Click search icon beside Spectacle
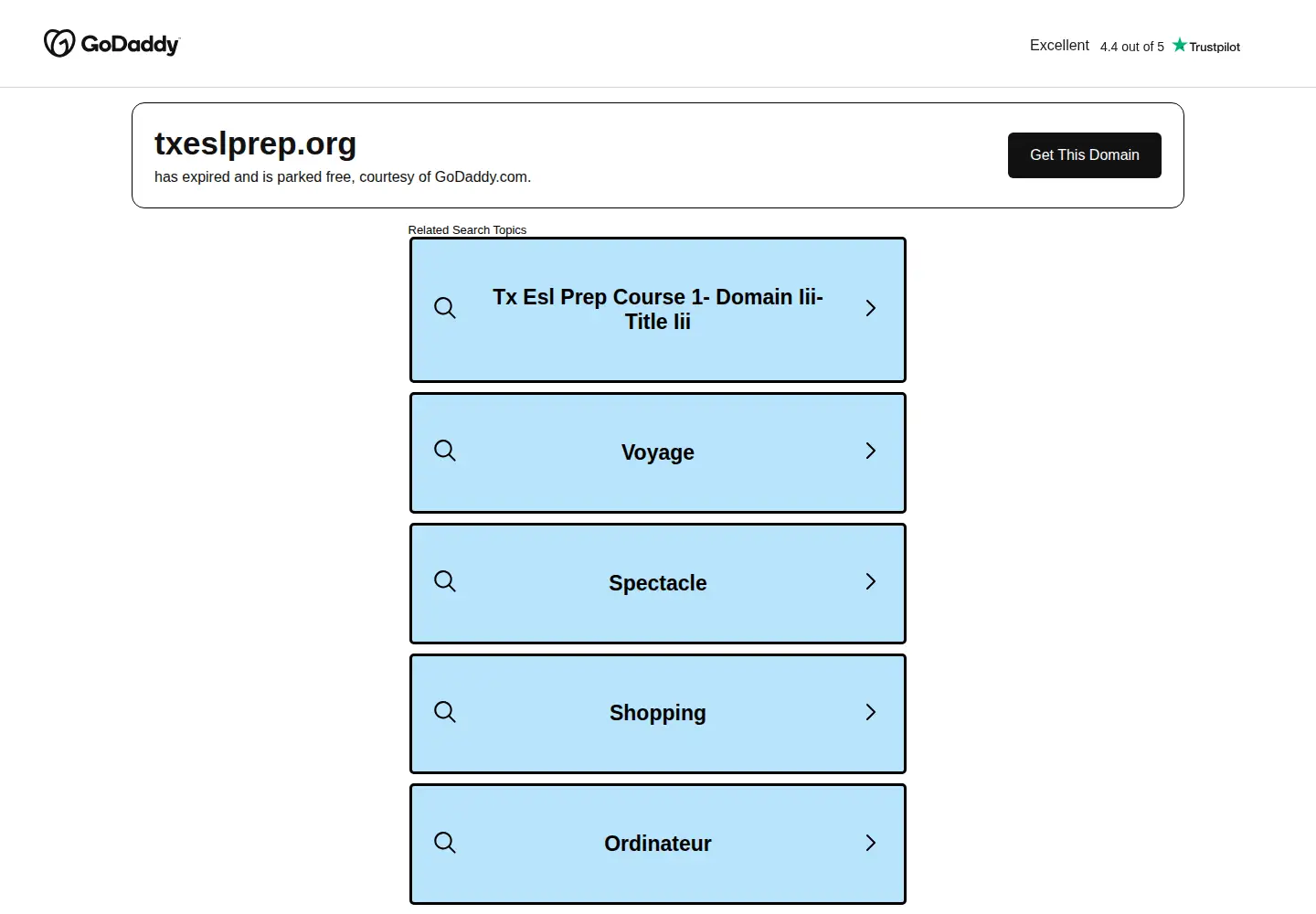 click(x=445, y=581)
